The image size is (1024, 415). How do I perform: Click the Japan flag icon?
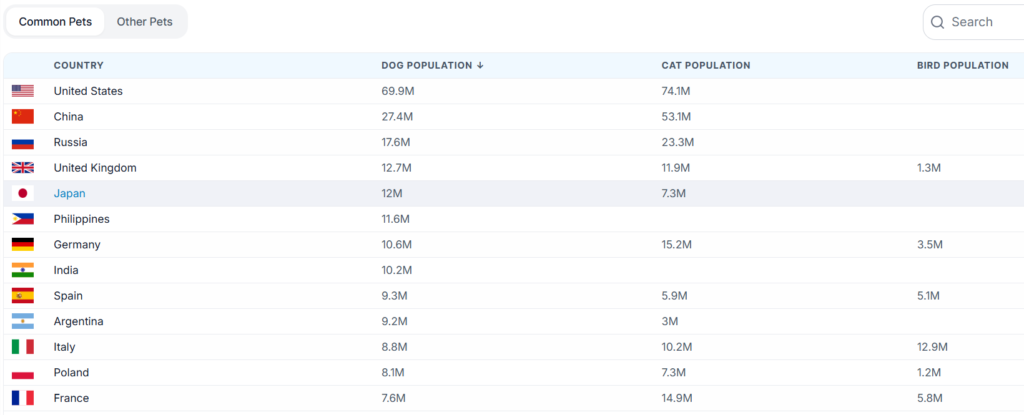coord(23,193)
